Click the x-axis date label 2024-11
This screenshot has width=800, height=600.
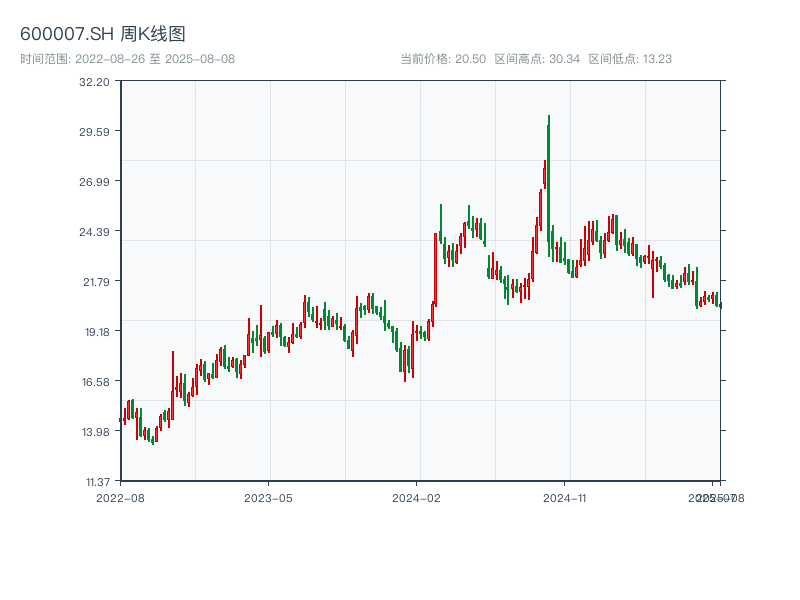click(x=565, y=498)
